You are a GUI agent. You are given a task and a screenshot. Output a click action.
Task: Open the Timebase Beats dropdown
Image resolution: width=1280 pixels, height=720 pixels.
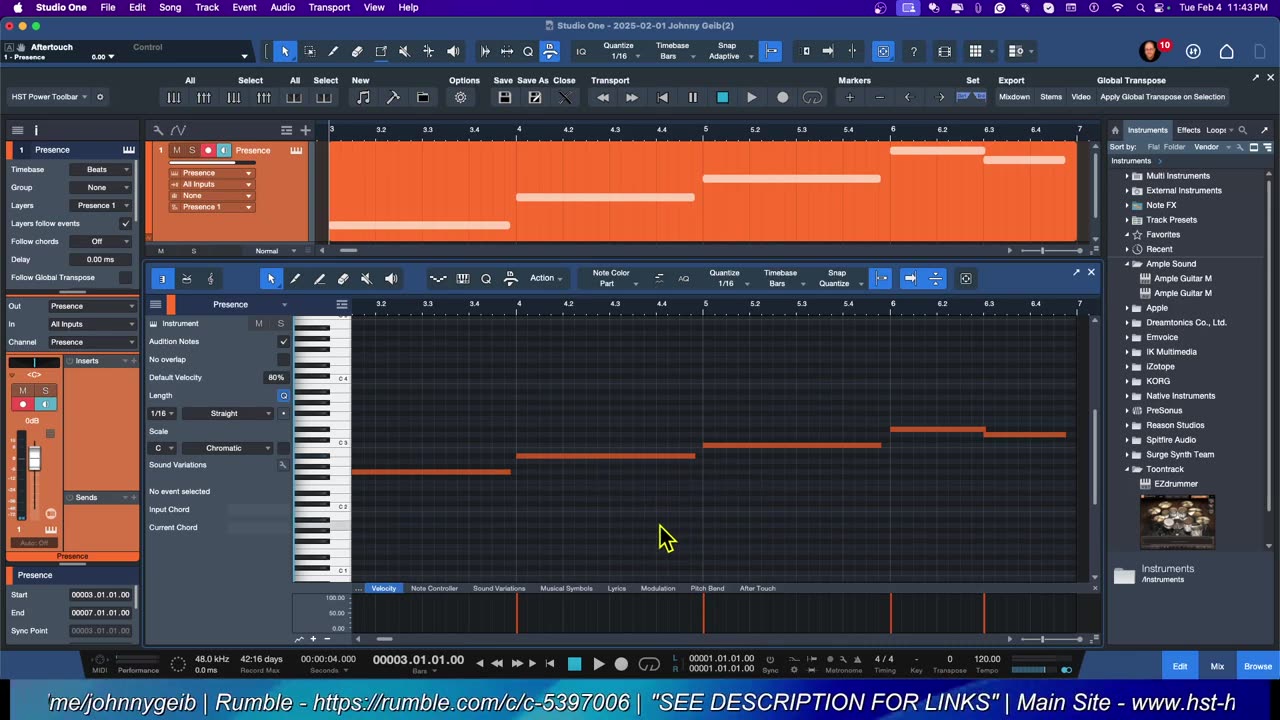coord(100,169)
